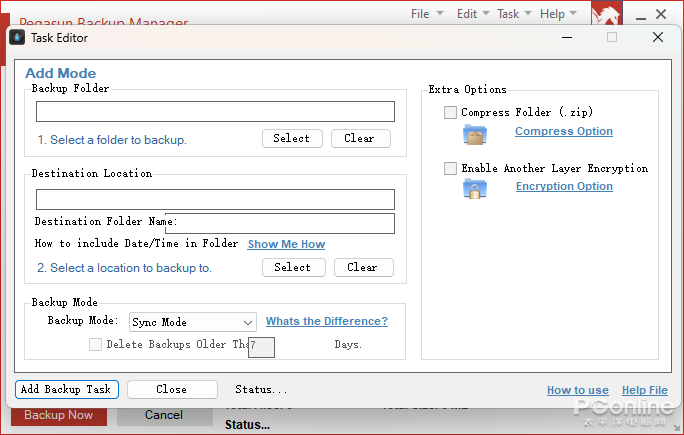This screenshot has height=435, width=684.
Task: Click Backup Now in Pegasun window
Action: point(59,415)
